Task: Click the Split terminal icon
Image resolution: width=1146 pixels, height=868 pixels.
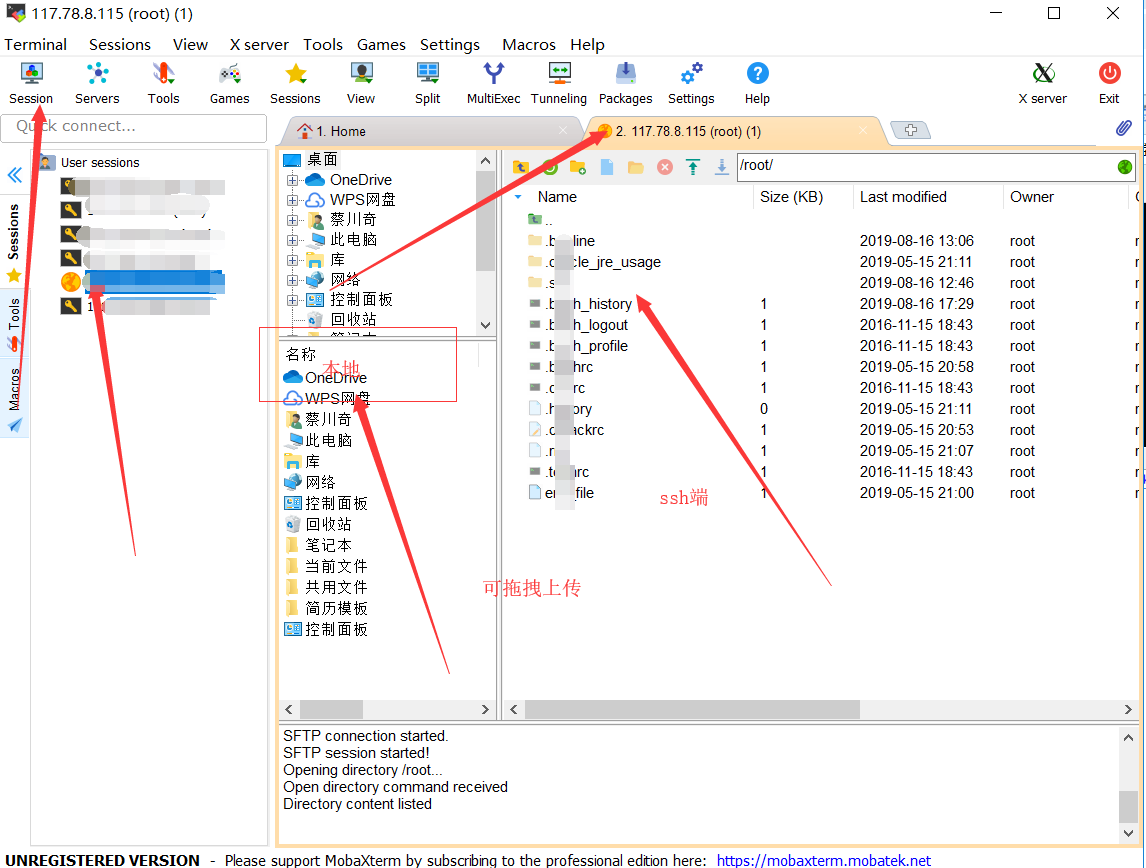Action: coord(428,82)
